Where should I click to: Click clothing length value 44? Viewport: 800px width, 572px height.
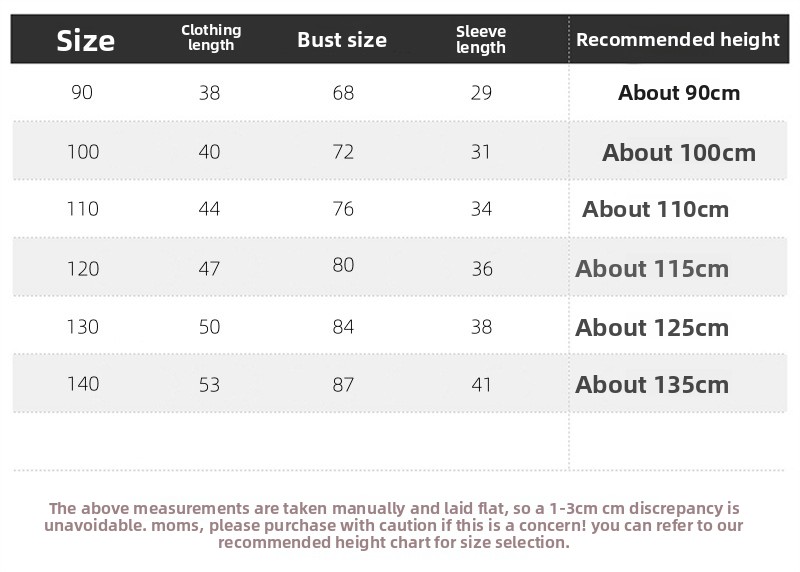pyautogui.click(x=209, y=209)
